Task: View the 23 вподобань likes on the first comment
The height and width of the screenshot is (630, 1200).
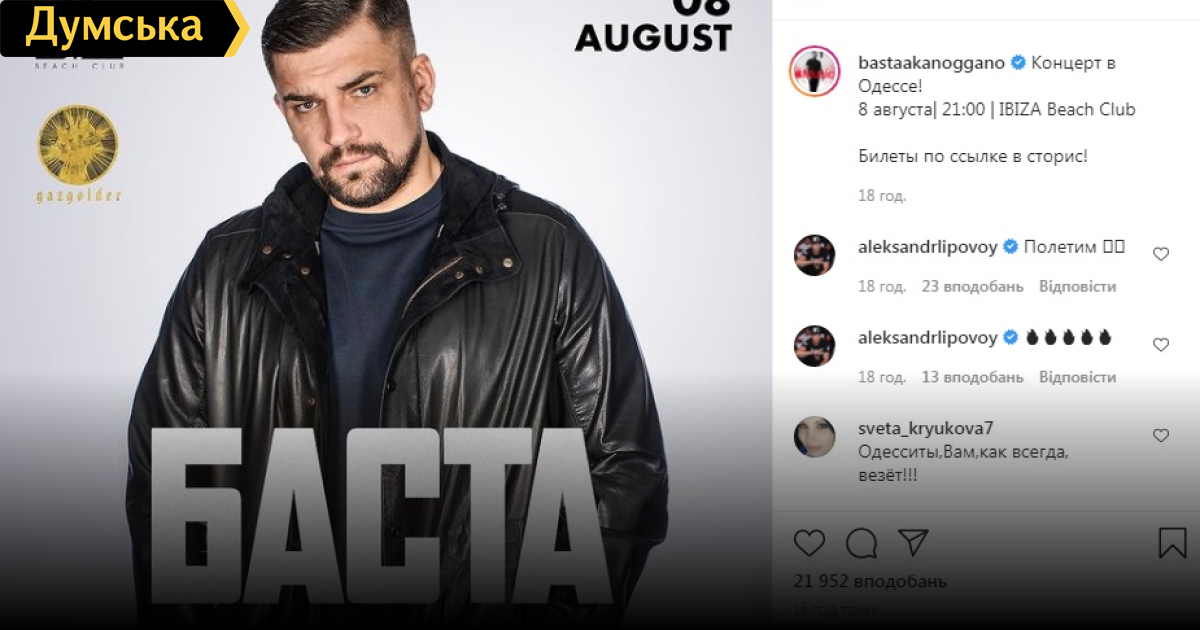Action: pos(972,286)
